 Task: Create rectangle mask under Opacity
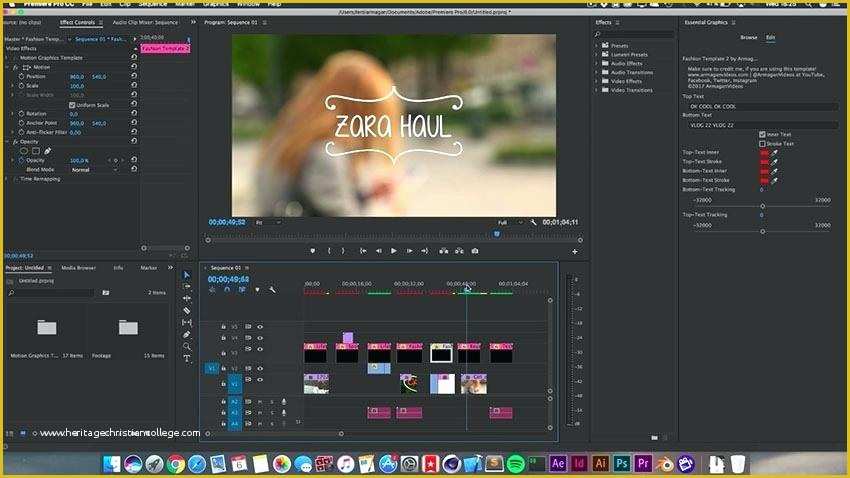pyautogui.click(x=36, y=151)
